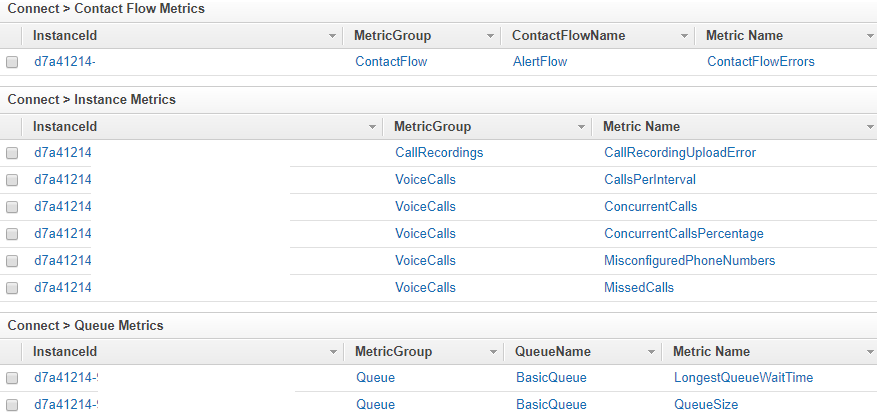Open the ContactFlowName column dropdown arrow
This screenshot has height=416, width=877.
coord(684,36)
